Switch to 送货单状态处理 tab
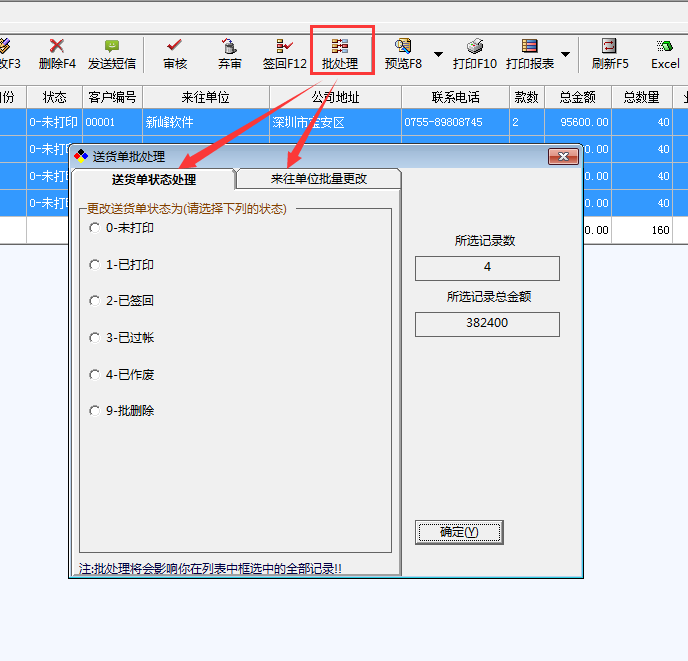 154,179
